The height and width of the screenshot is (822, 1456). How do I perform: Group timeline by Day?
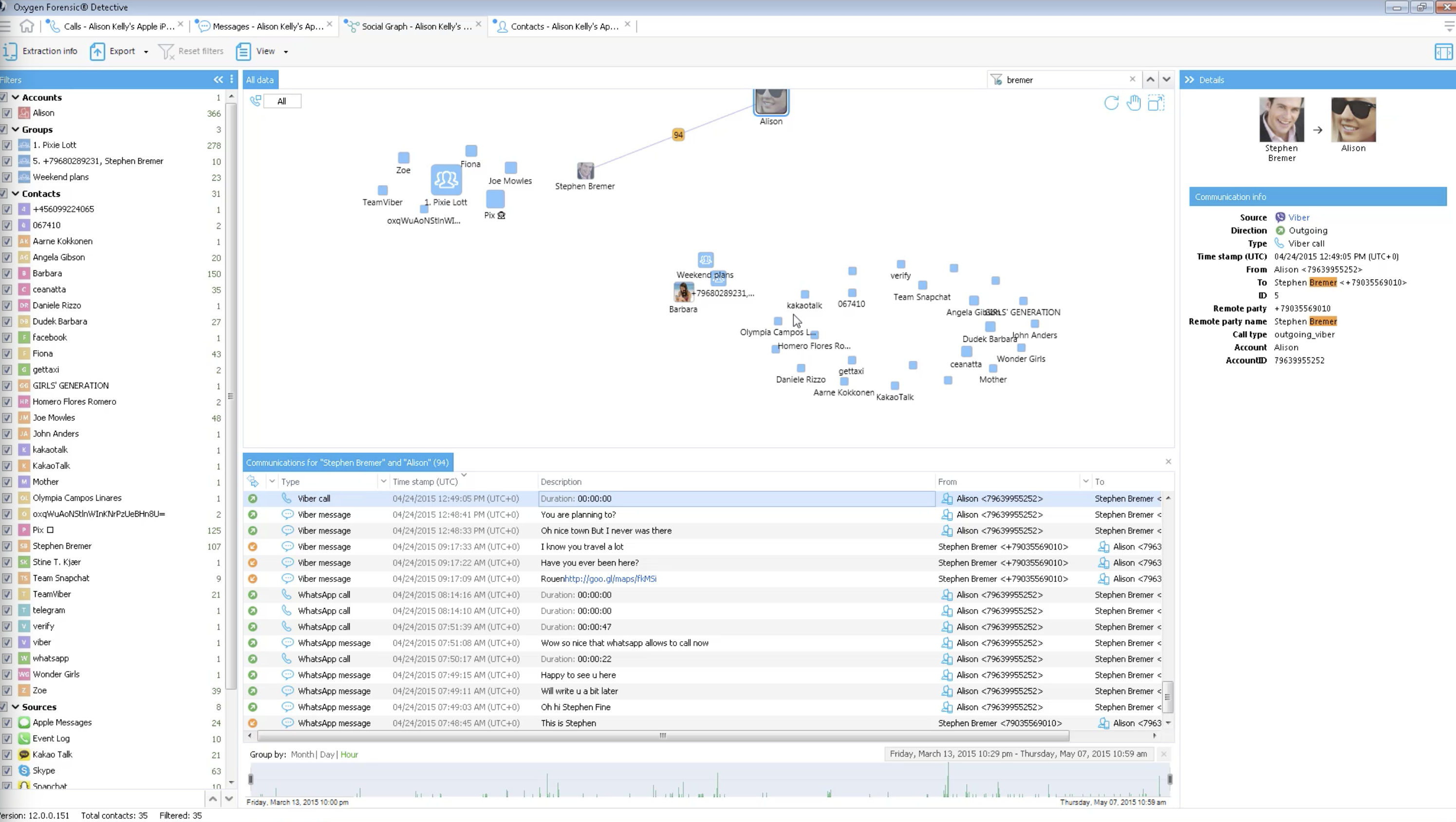coord(327,754)
